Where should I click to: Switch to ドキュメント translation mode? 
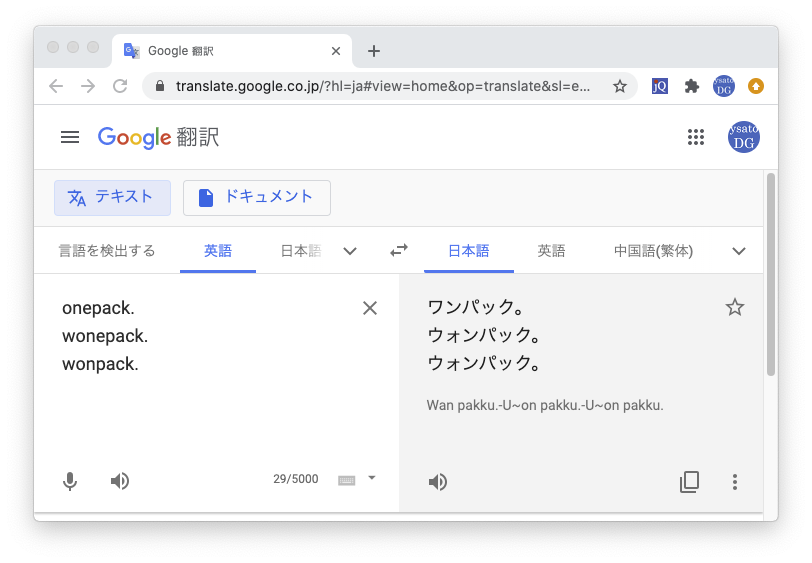(257, 197)
